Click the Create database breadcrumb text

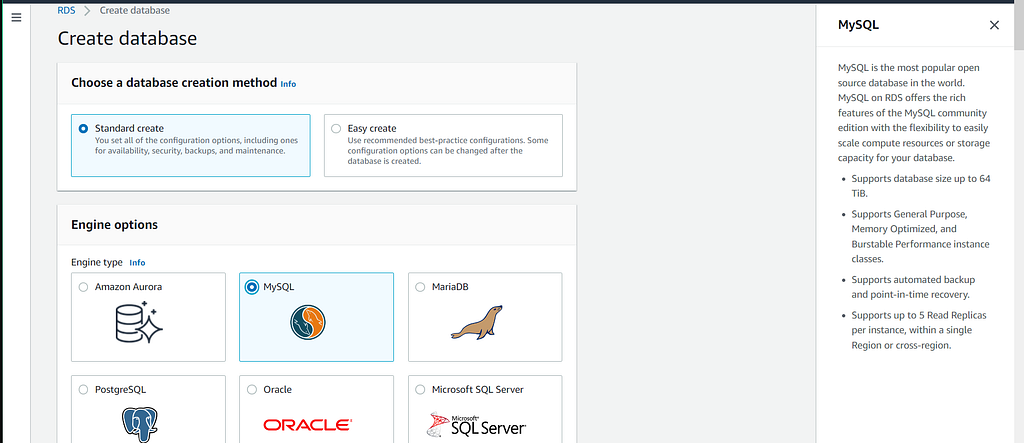point(135,10)
